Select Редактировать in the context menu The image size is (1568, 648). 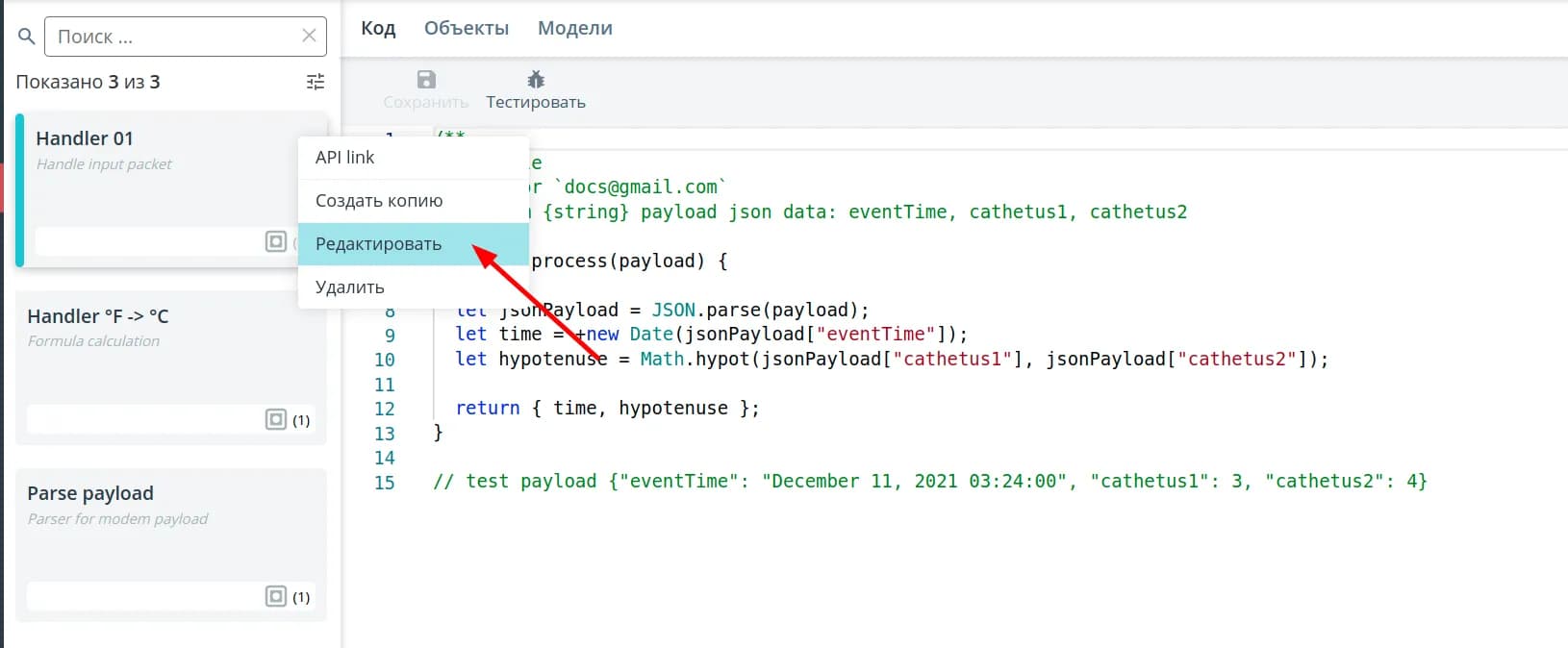point(379,244)
